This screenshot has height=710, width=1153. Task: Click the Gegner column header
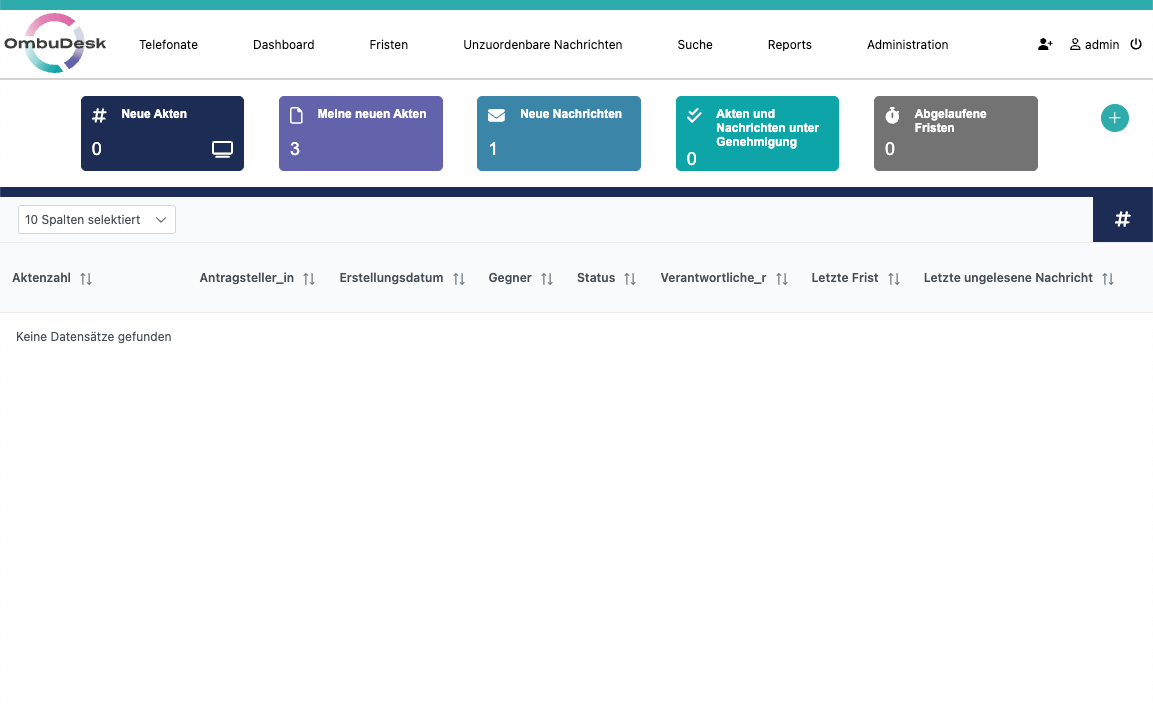(510, 278)
